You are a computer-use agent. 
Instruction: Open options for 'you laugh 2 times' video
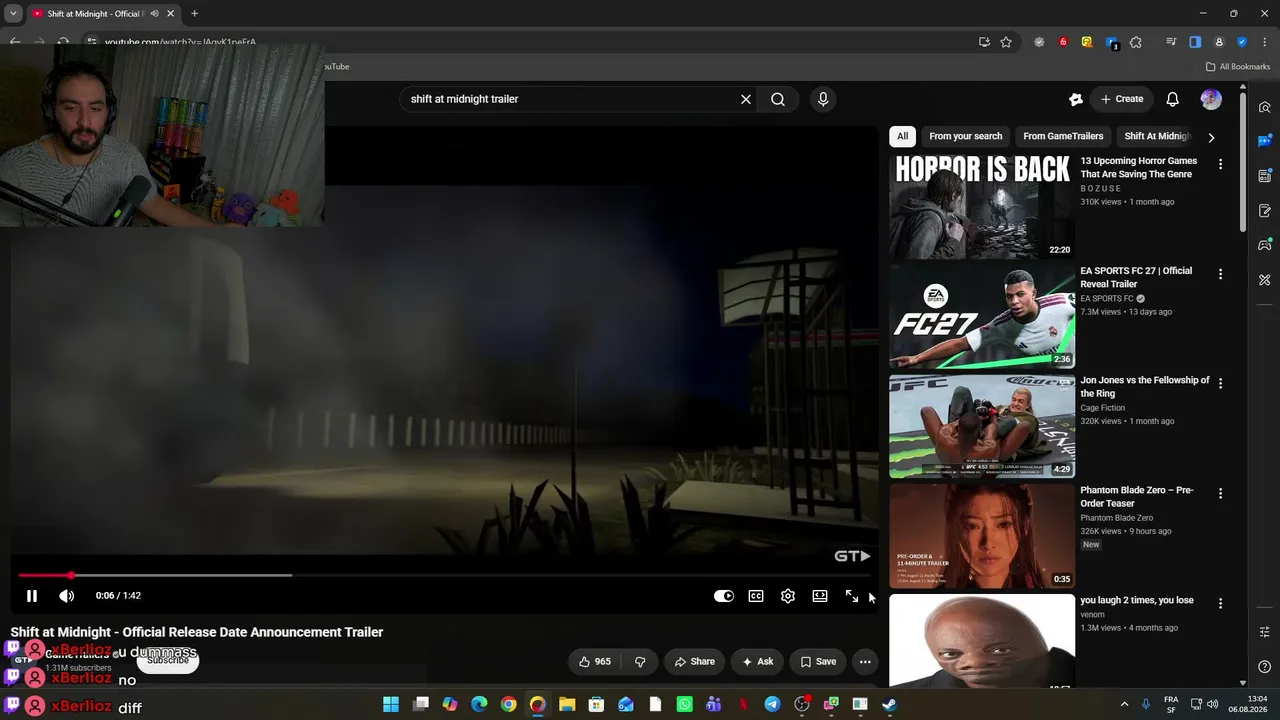(x=1220, y=603)
